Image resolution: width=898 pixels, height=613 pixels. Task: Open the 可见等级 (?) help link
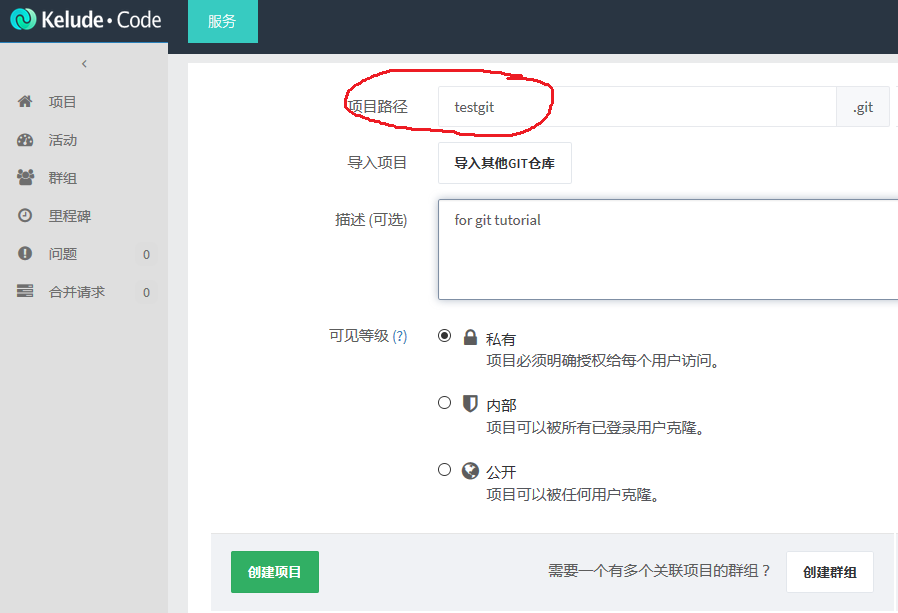[x=400, y=336]
